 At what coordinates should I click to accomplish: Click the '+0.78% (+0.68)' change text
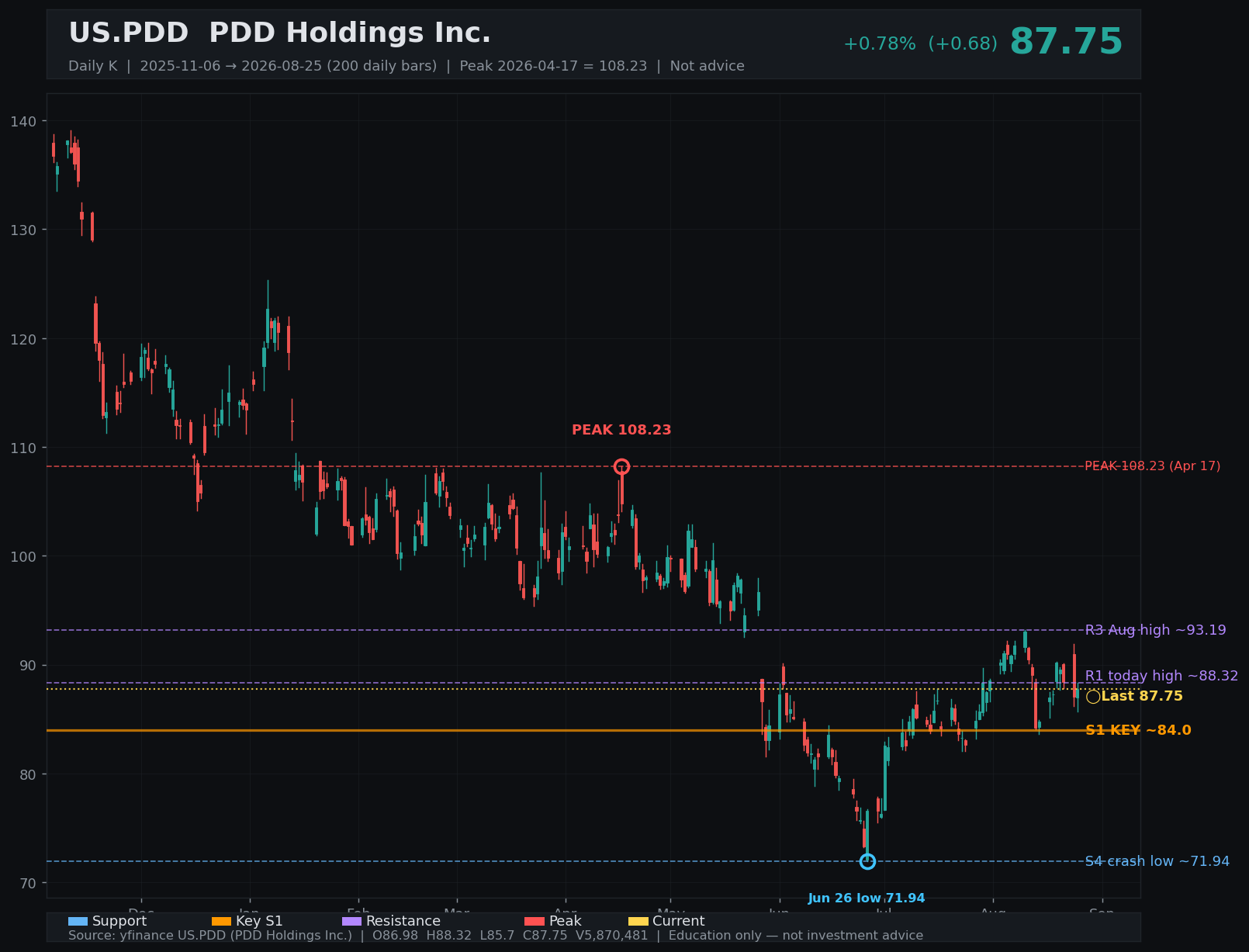click(920, 44)
